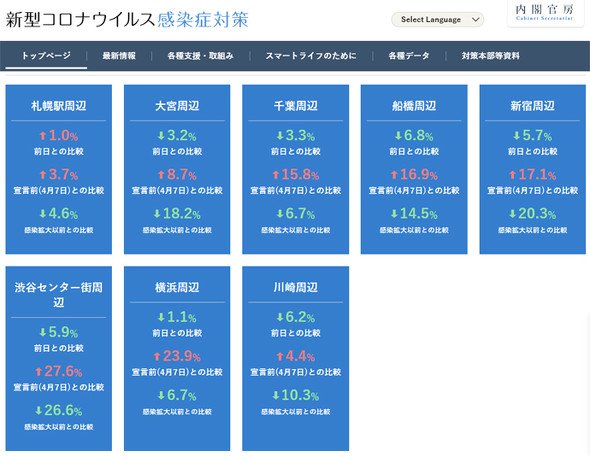The height and width of the screenshot is (457, 590).
Task: Open the 各種支援・取組み menu item
Action: (x=200, y=56)
